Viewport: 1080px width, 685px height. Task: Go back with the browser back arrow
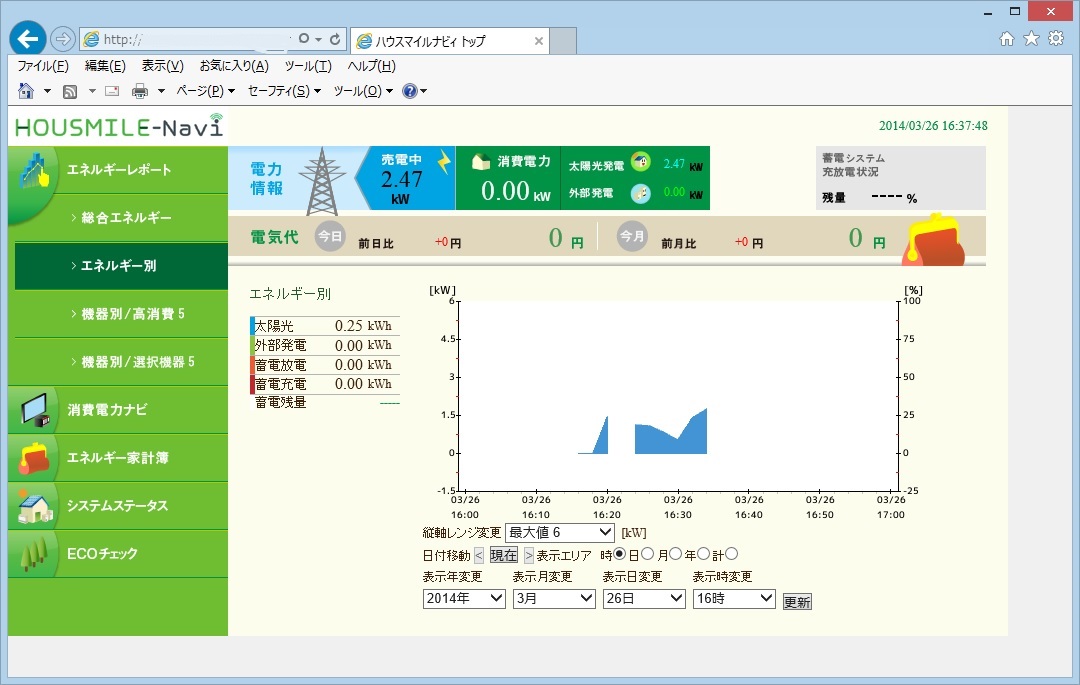point(28,39)
